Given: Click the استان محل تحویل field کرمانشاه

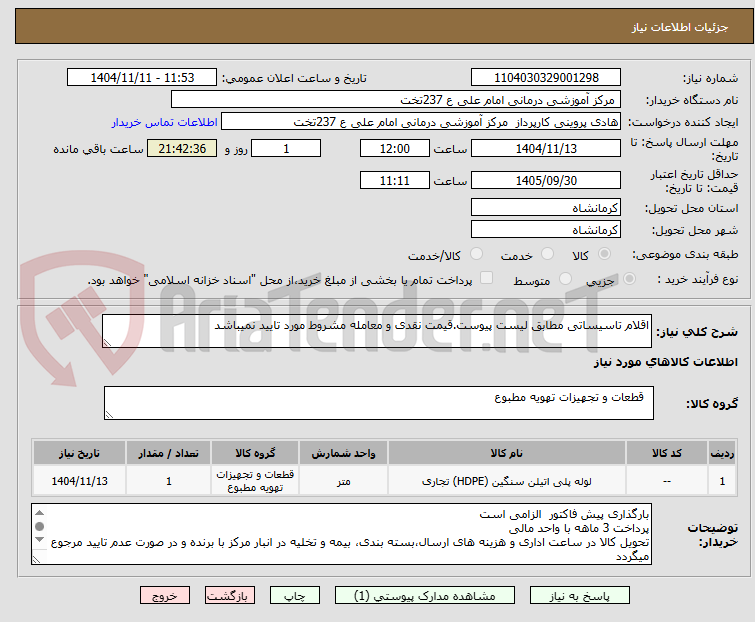Looking at the screenshot, I should pos(546,207).
